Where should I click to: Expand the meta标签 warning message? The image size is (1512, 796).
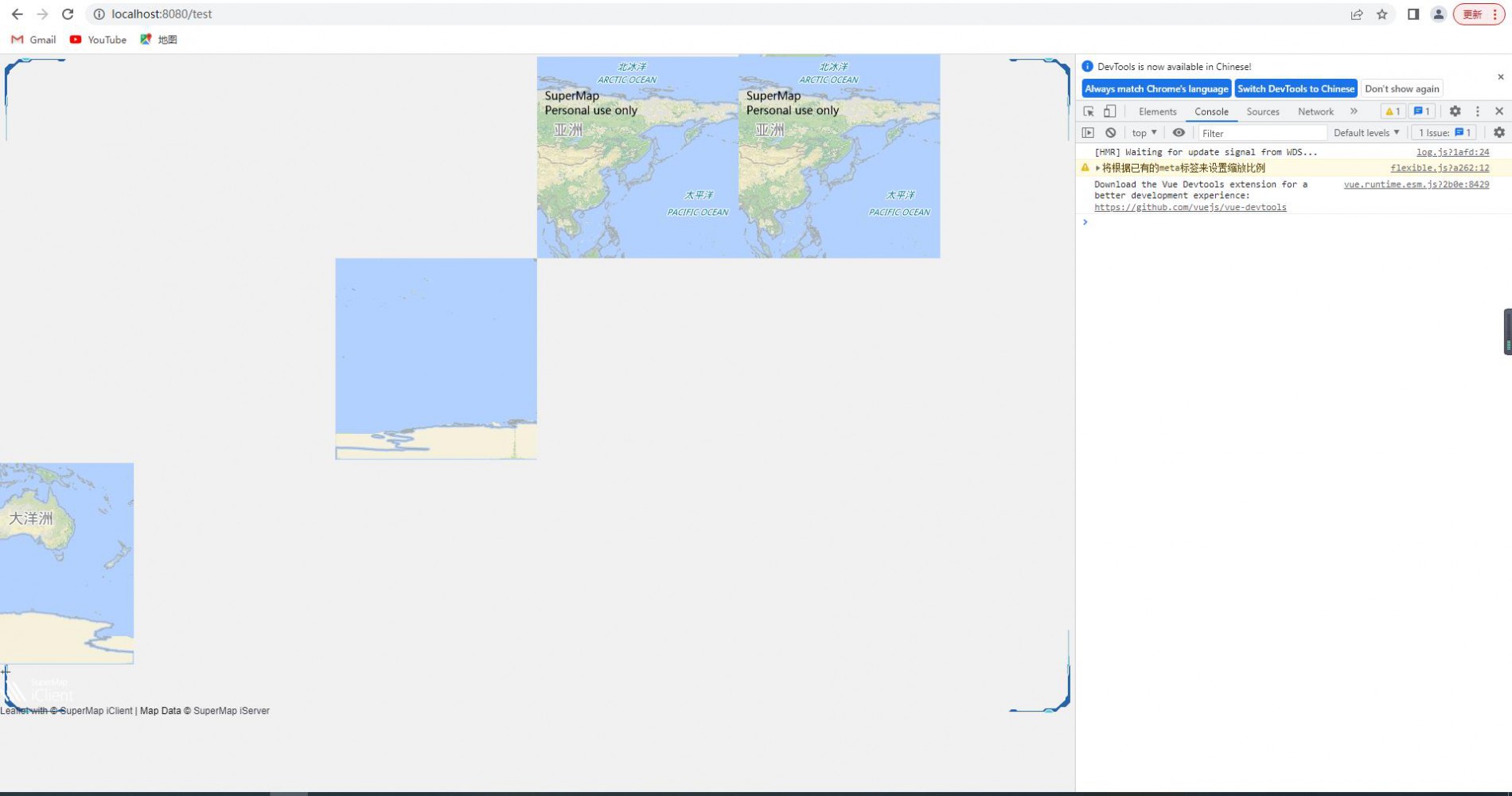1097,168
